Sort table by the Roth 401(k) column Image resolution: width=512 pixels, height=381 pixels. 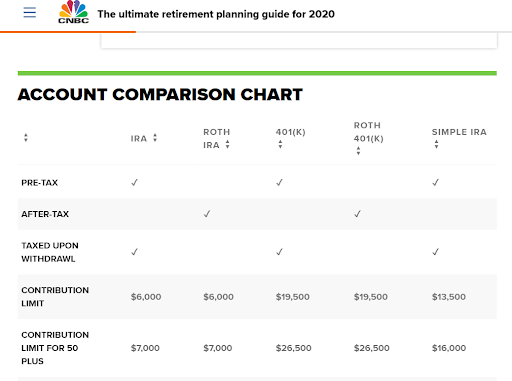pyautogui.click(x=358, y=151)
